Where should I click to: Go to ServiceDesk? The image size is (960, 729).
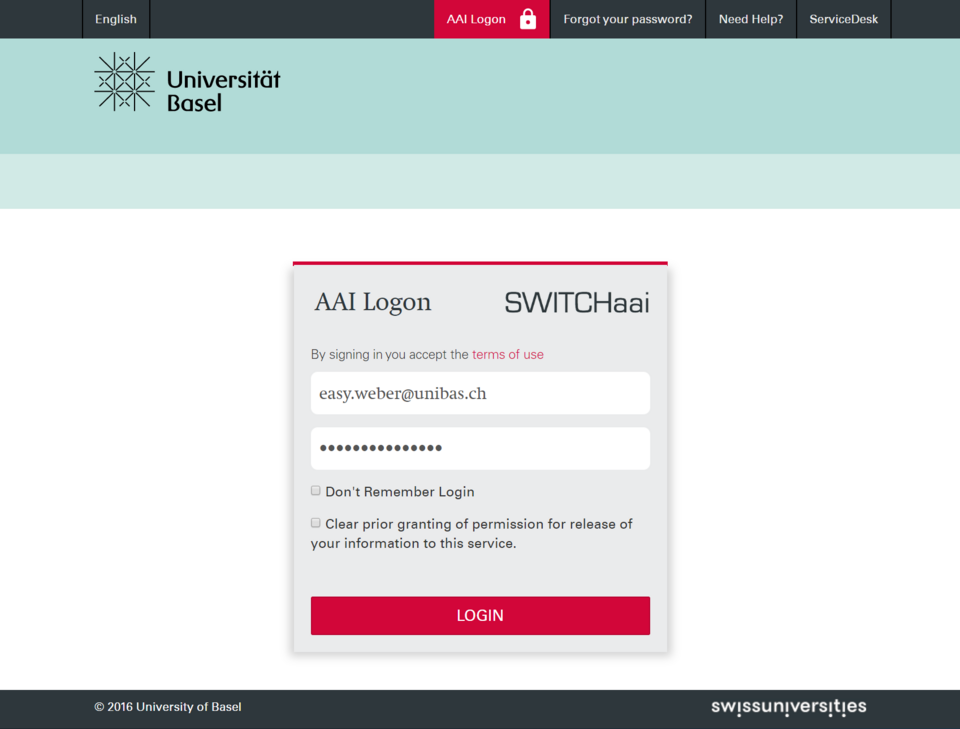[x=844, y=19]
